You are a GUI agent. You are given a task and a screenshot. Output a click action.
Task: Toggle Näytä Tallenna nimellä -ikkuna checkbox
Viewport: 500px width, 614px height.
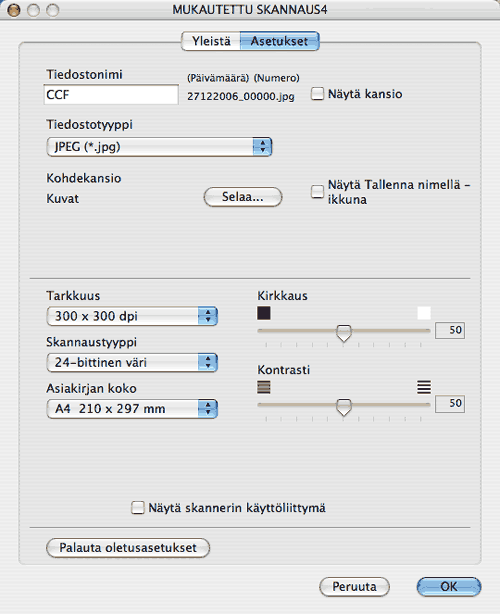click(317, 192)
